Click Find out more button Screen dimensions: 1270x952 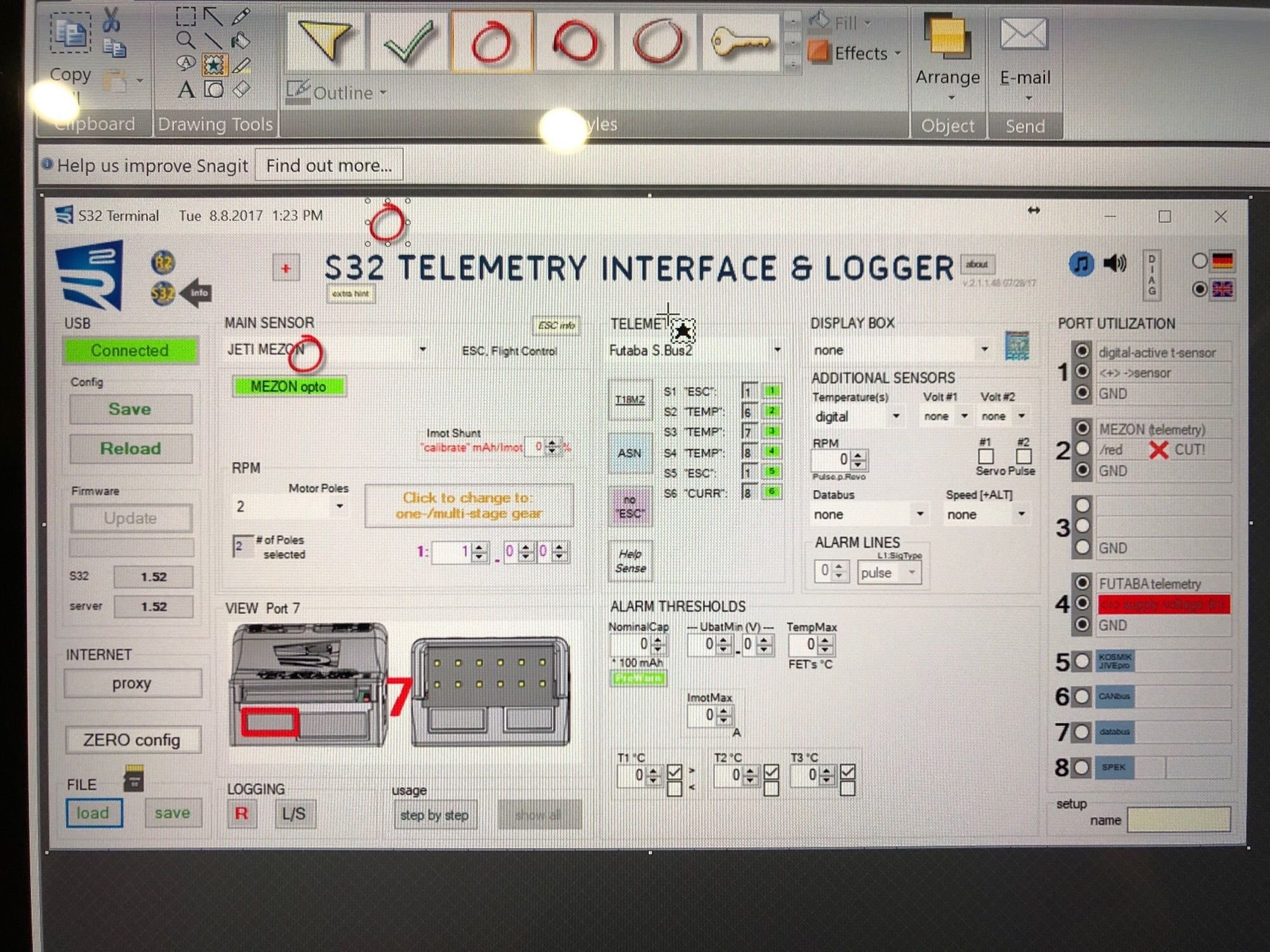pos(329,165)
